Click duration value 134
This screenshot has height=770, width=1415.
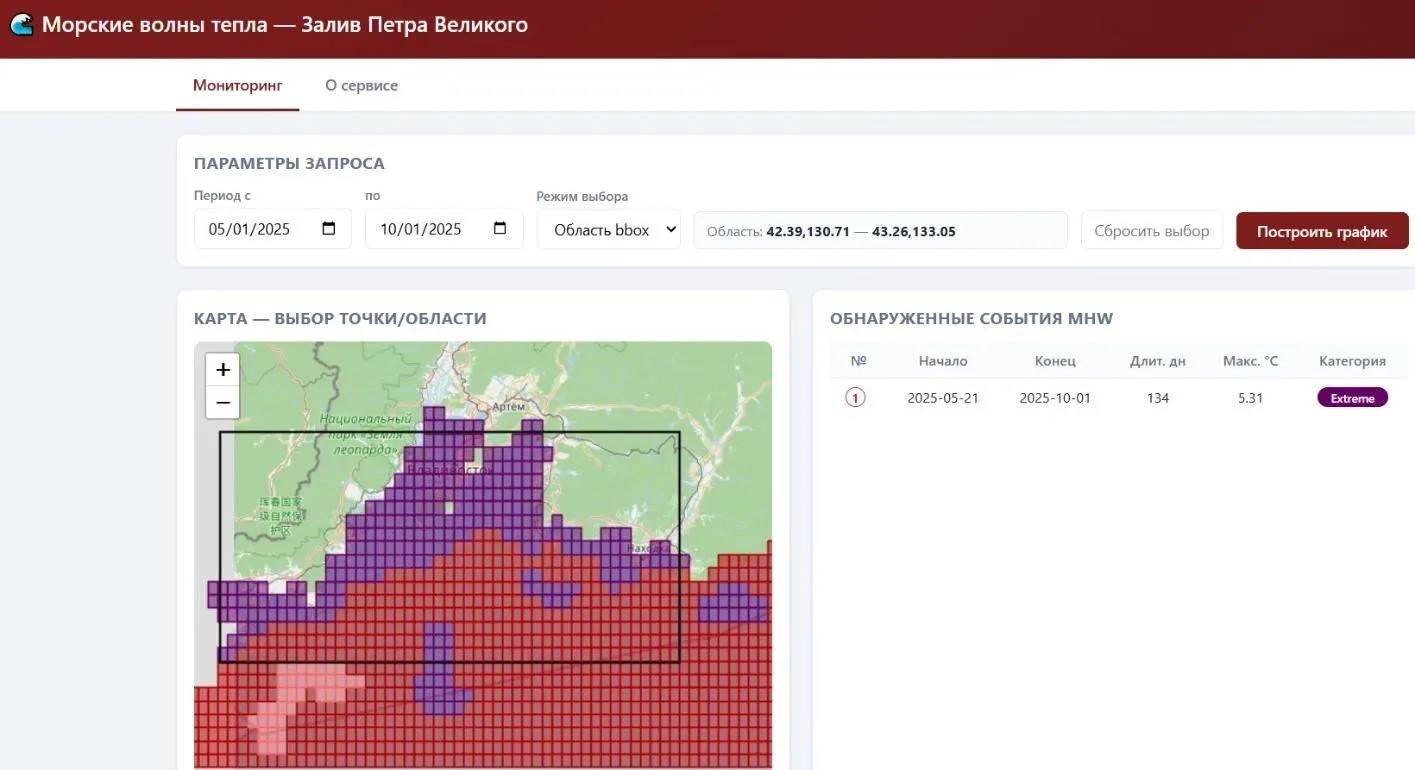pos(1158,398)
